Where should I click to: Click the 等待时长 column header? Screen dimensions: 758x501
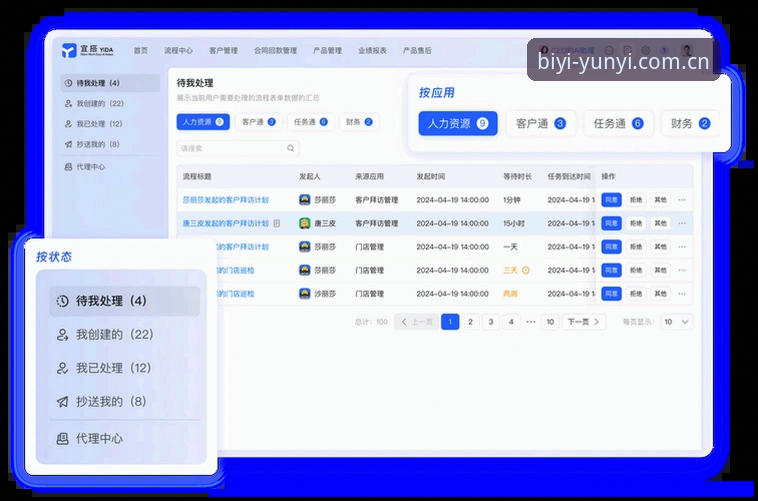point(517,177)
